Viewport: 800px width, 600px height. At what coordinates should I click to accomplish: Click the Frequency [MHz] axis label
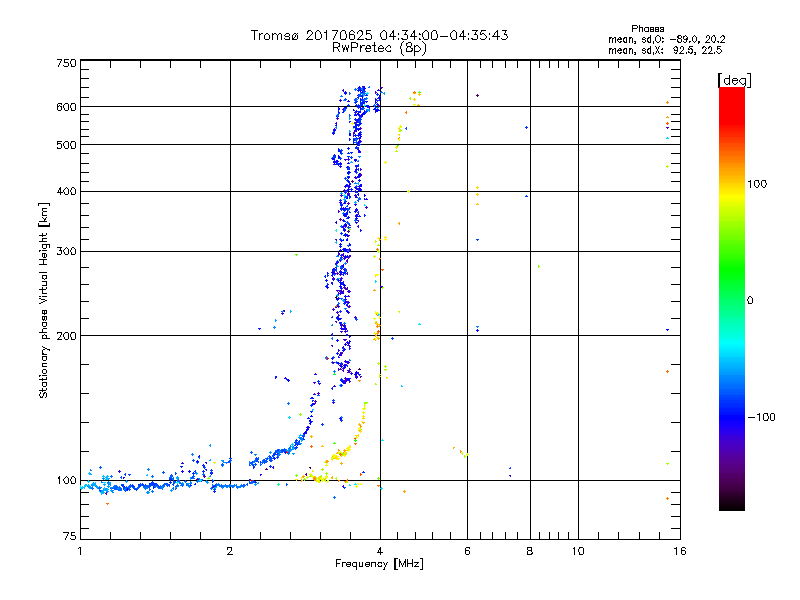click(x=378, y=565)
